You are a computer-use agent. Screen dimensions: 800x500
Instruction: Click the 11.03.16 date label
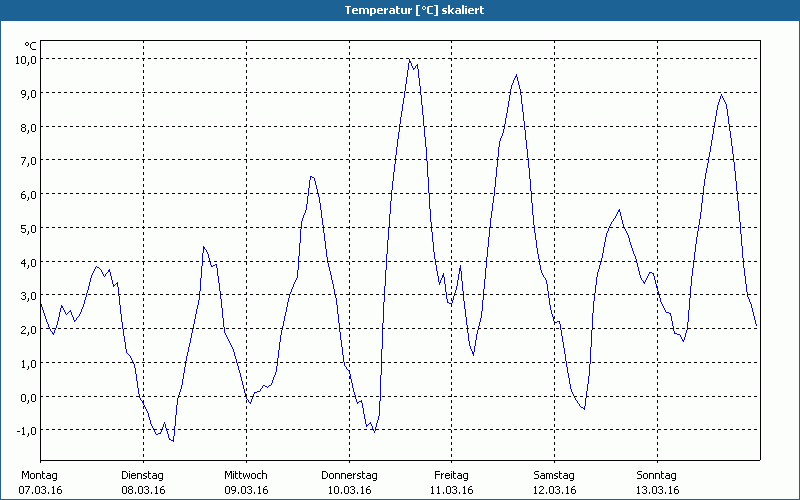pyautogui.click(x=452, y=490)
